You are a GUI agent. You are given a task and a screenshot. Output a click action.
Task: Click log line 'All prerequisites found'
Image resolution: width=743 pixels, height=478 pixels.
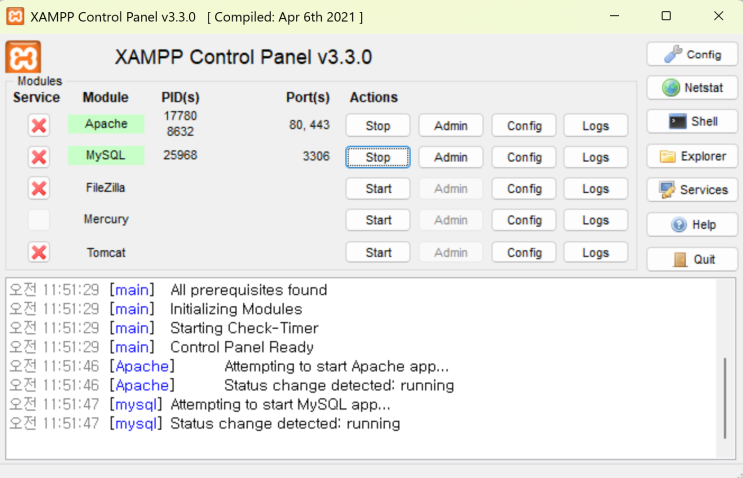click(x=249, y=290)
